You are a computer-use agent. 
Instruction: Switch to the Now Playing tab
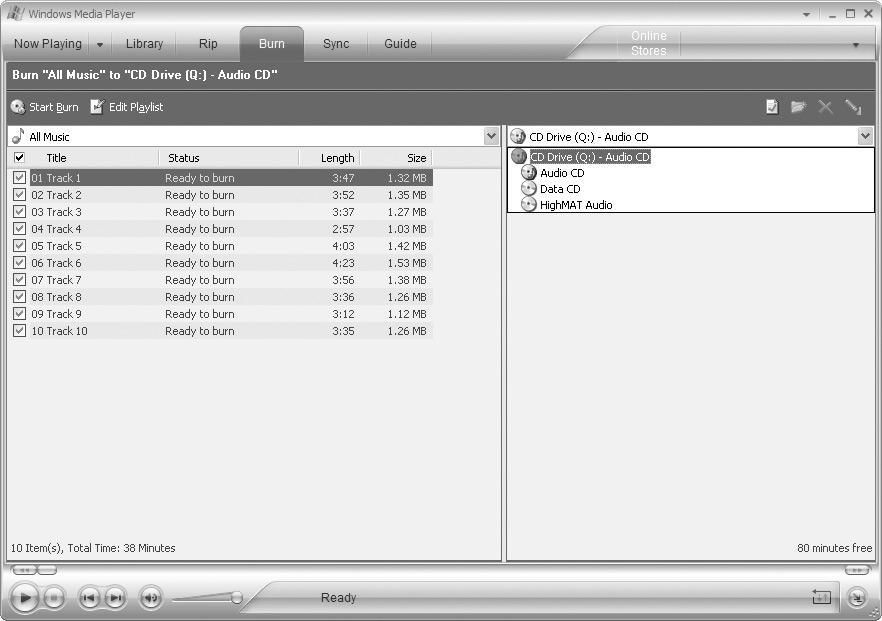pyautogui.click(x=48, y=44)
